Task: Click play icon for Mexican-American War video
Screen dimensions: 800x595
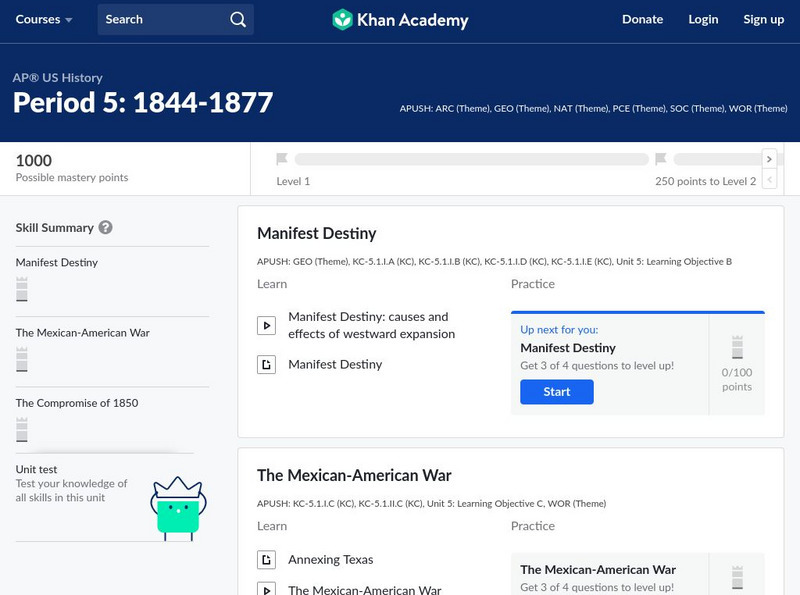Action: 266,589
